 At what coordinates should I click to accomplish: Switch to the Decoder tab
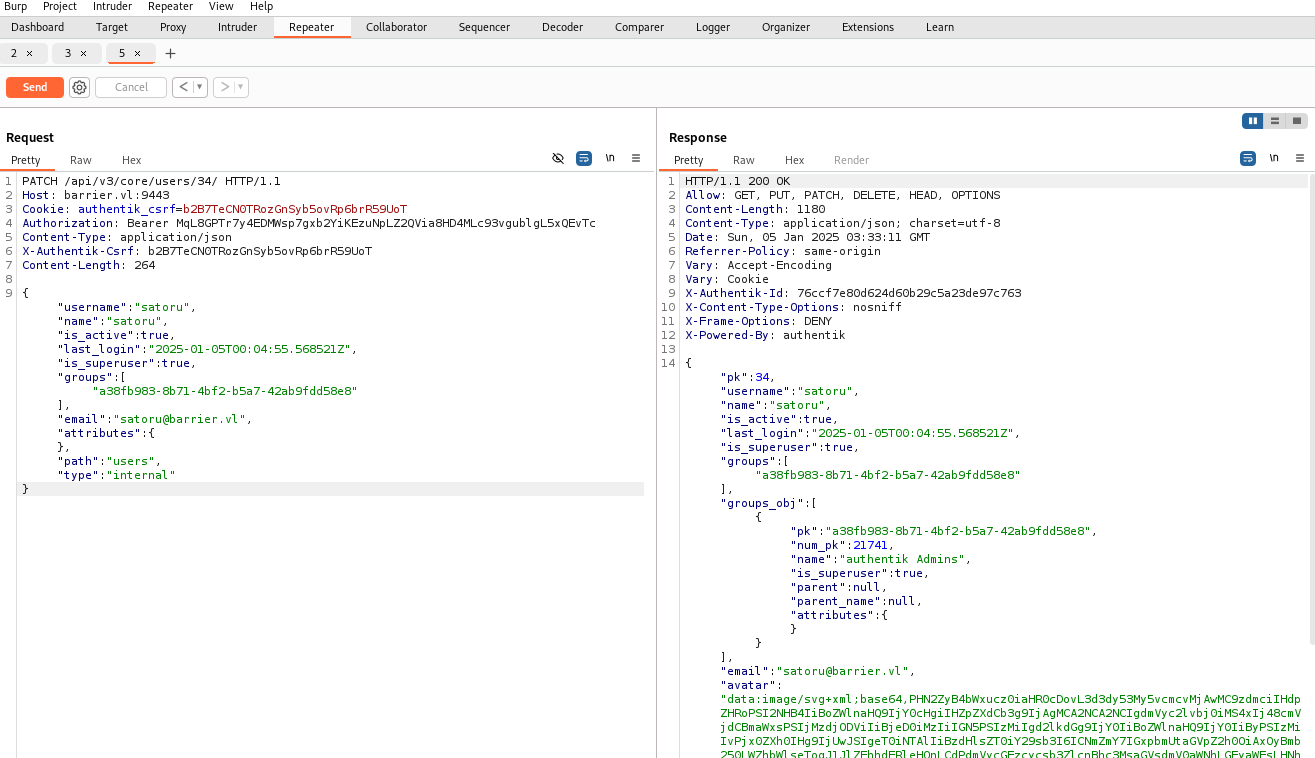coord(563,27)
